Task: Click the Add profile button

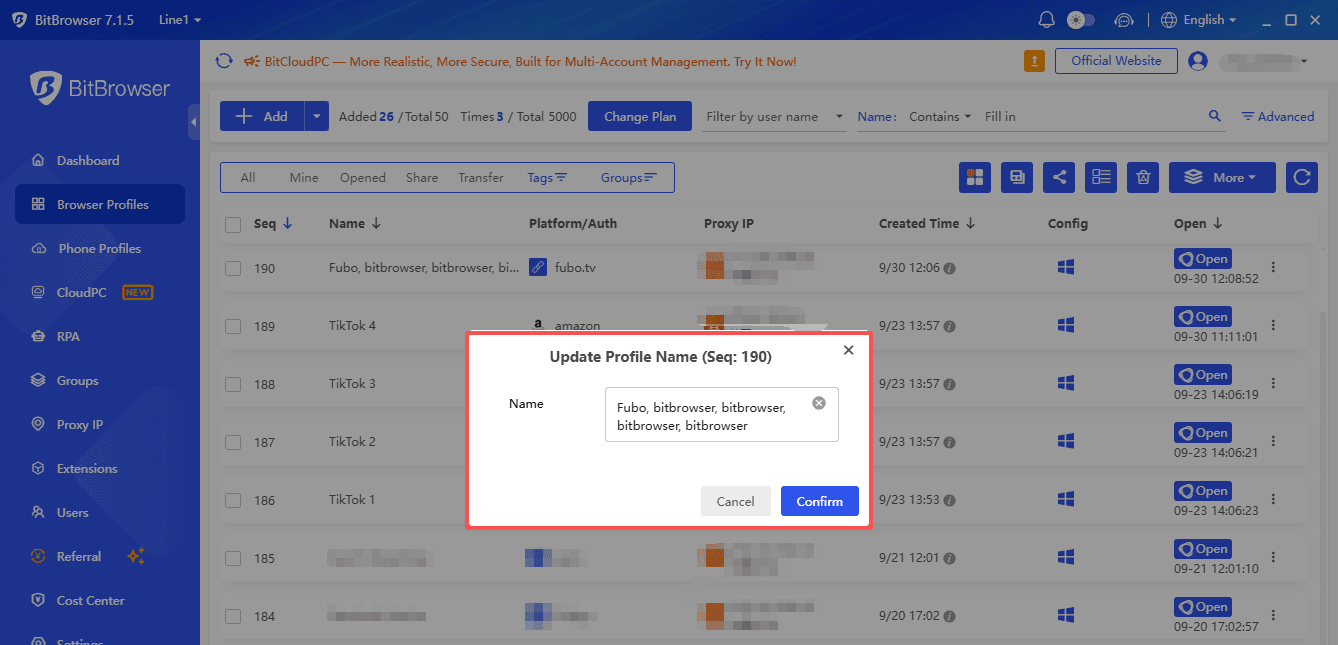Action: tap(261, 116)
